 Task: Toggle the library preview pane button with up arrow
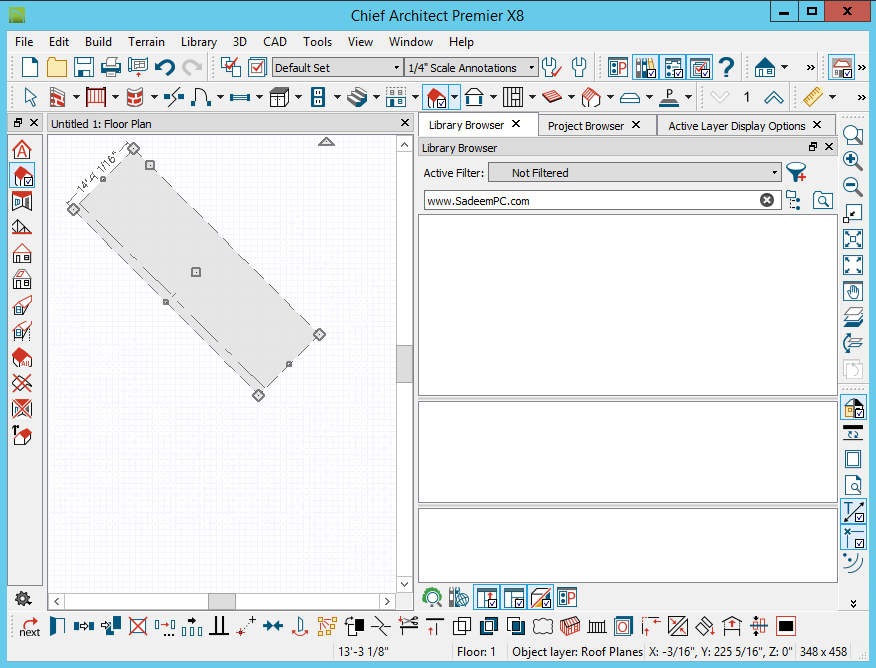[x=487, y=598]
